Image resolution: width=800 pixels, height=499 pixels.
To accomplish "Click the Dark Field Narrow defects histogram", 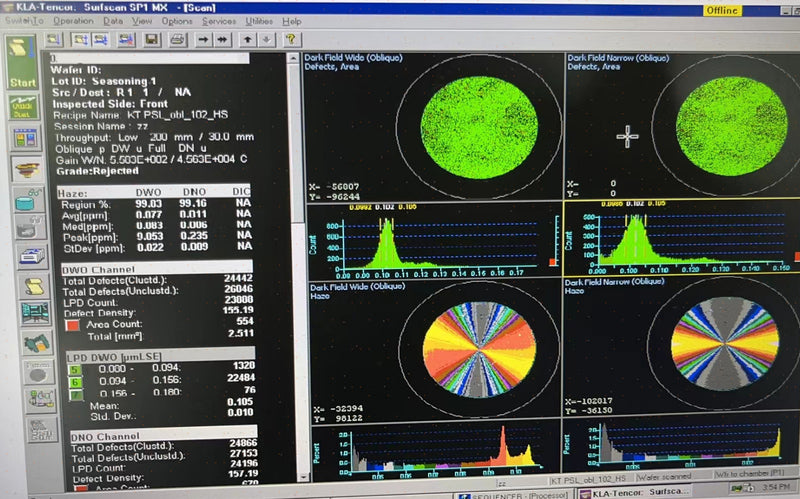I will (x=682, y=237).
